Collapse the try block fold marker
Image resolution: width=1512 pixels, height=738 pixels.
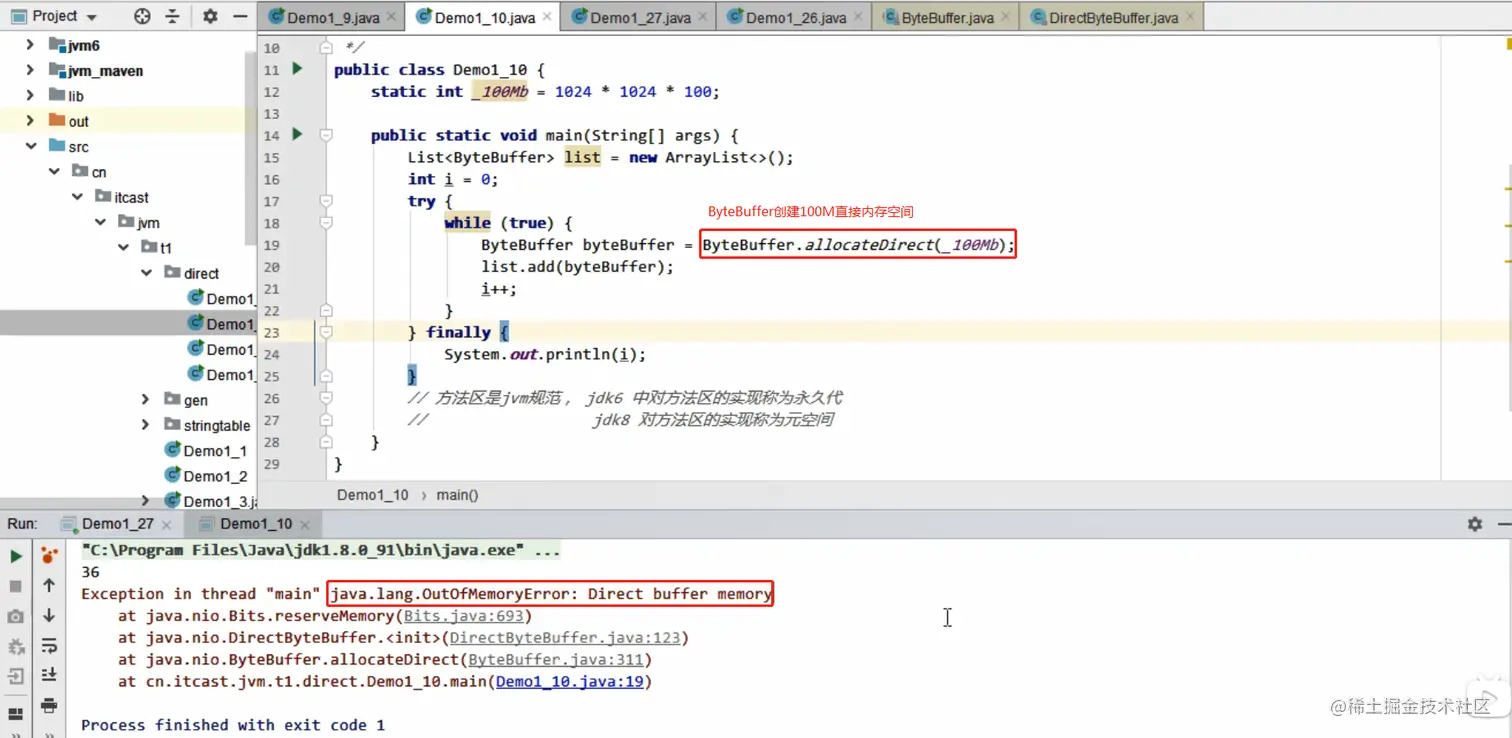pyautogui.click(x=326, y=201)
